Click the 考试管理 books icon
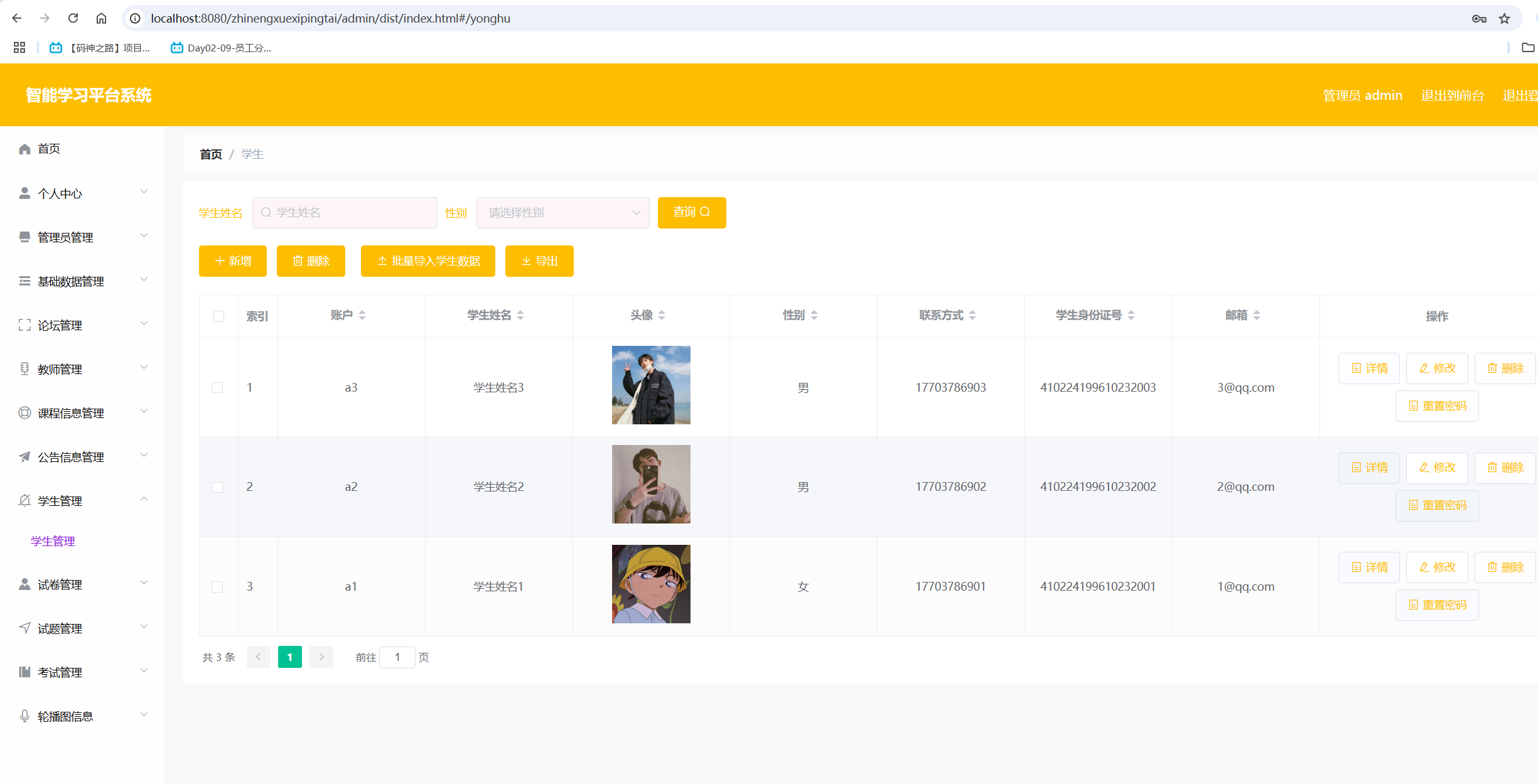Screen dimensions: 1538x784 point(24,672)
